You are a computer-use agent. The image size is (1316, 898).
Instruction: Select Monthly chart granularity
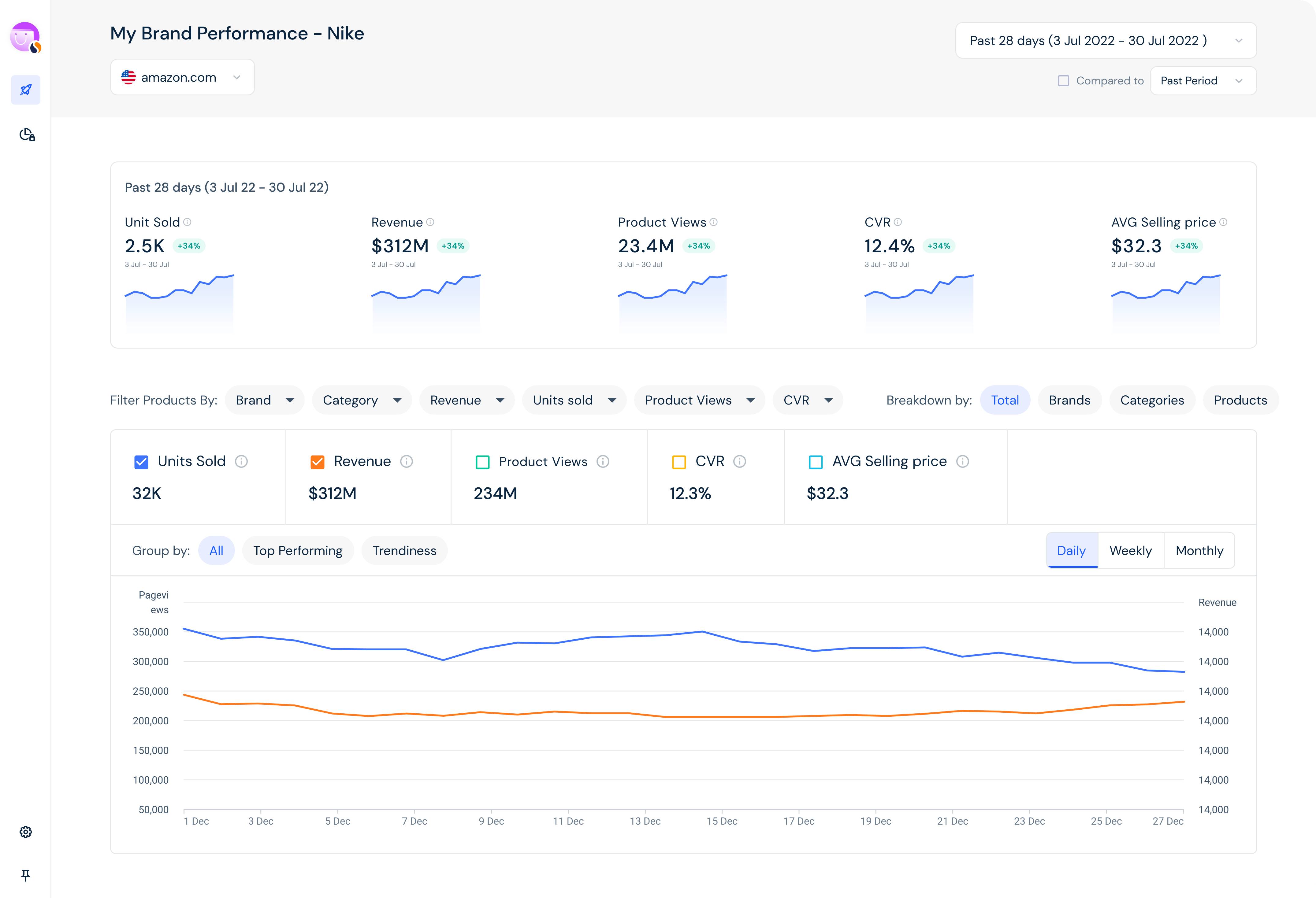pyautogui.click(x=1199, y=550)
